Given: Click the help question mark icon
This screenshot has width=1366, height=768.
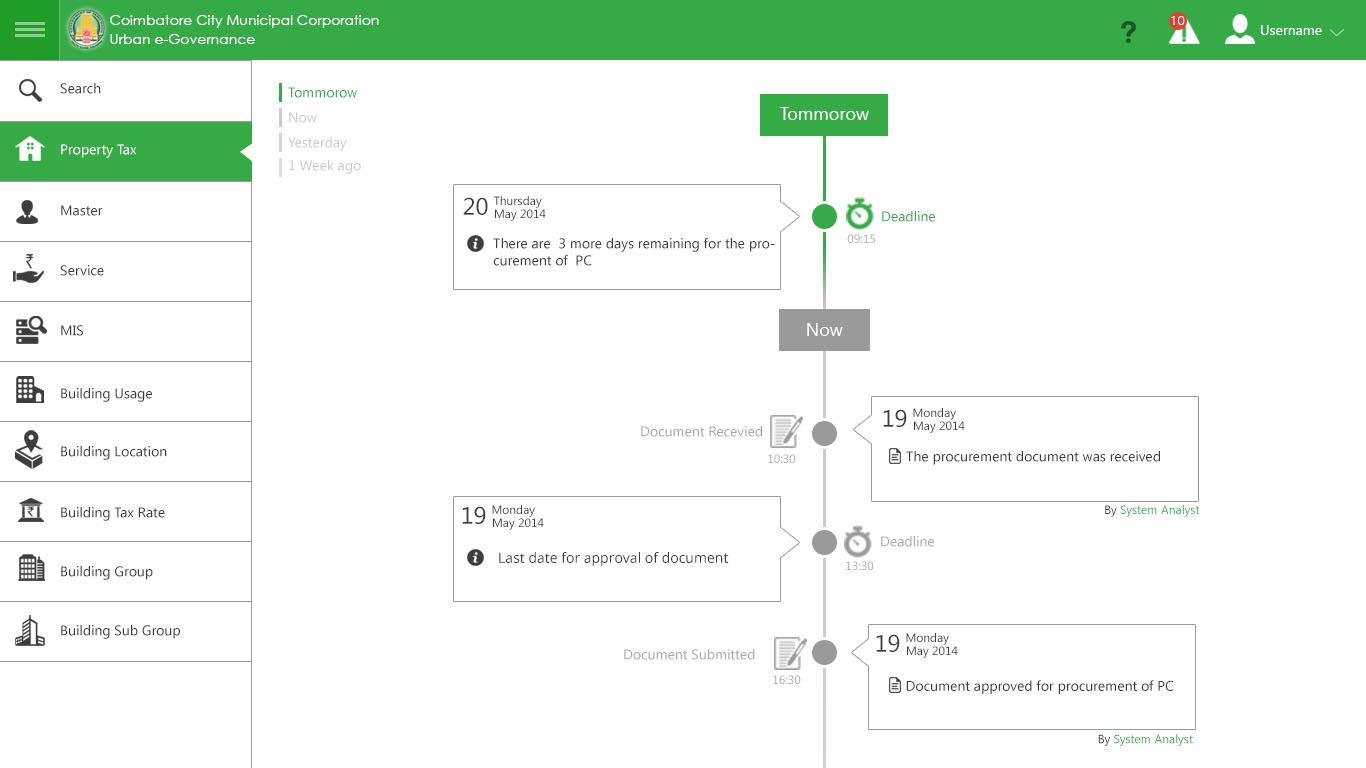Looking at the screenshot, I should coord(1128,32).
